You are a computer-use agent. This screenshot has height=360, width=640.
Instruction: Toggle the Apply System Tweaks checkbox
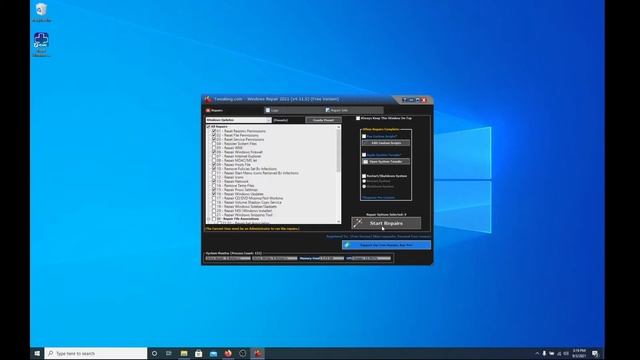pyautogui.click(x=364, y=155)
